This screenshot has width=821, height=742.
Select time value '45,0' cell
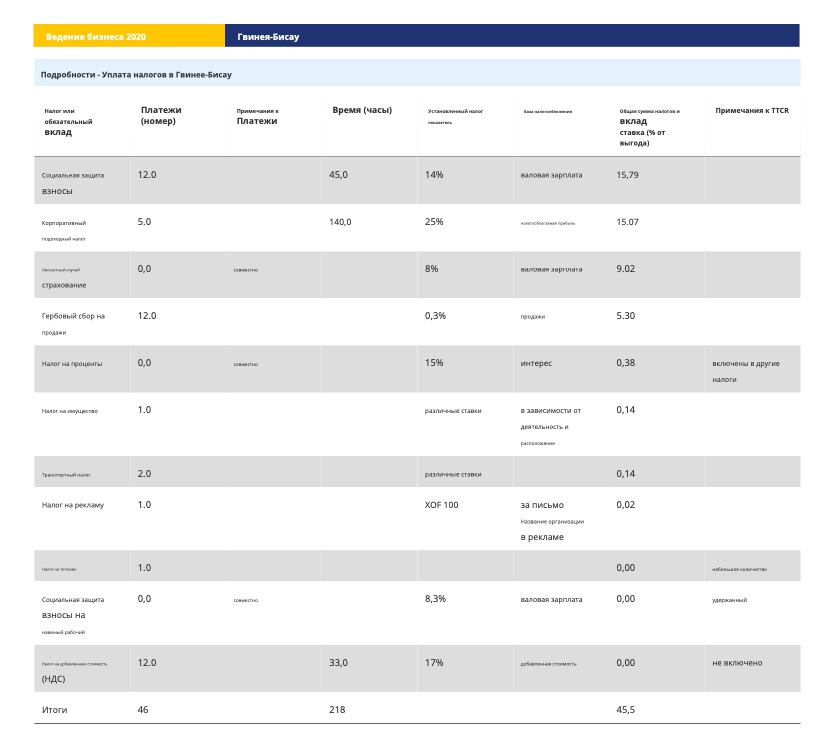338,175
